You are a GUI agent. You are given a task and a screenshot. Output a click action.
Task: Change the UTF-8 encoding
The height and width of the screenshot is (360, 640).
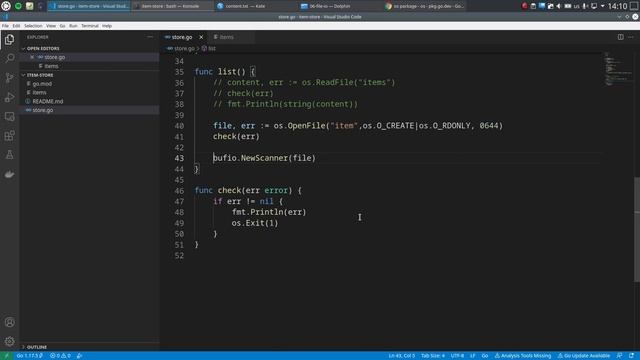[457, 356]
